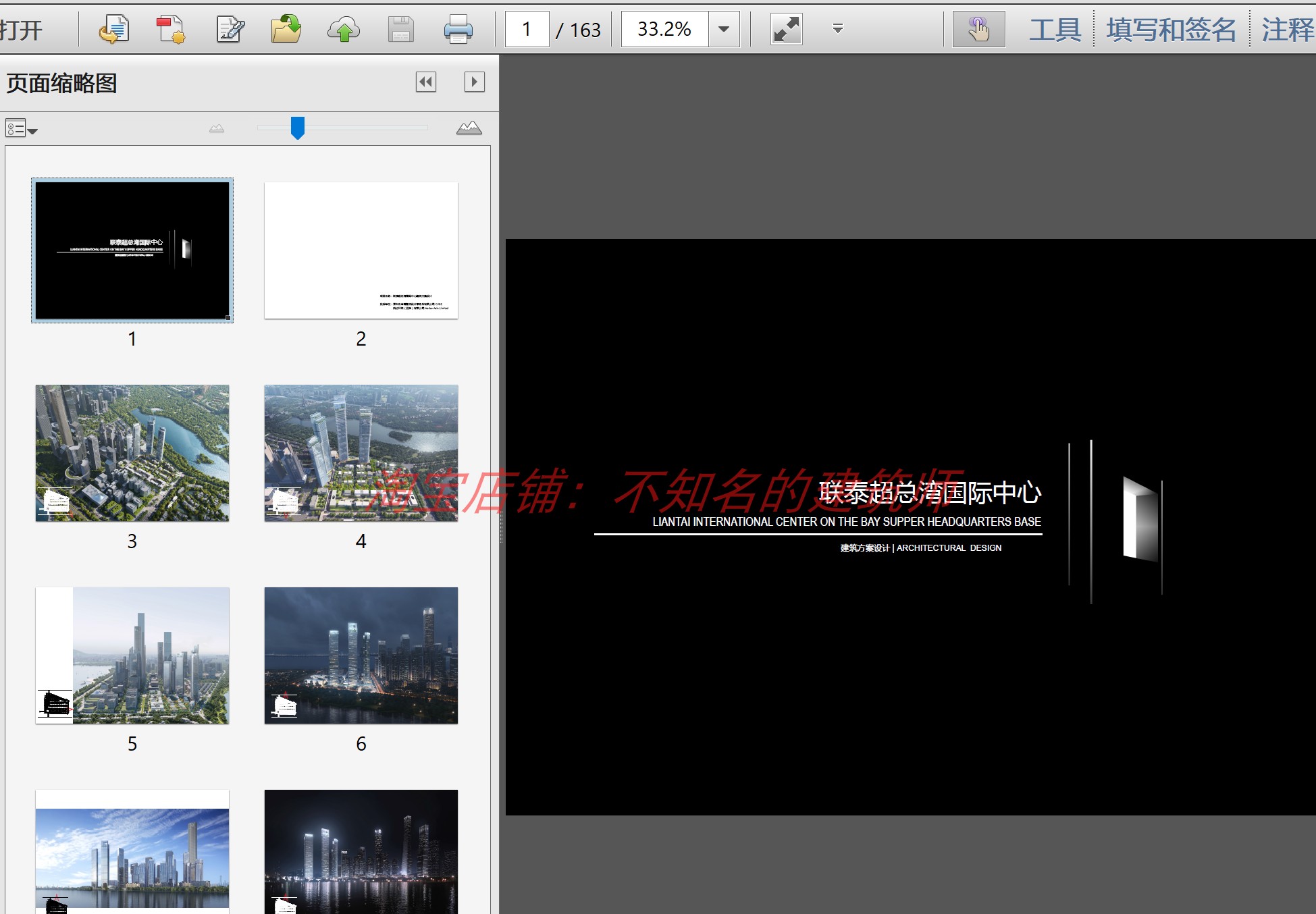Click the reduce thumbnail size small mountain icon
Screen dimensions: 1316x914
coord(217,128)
